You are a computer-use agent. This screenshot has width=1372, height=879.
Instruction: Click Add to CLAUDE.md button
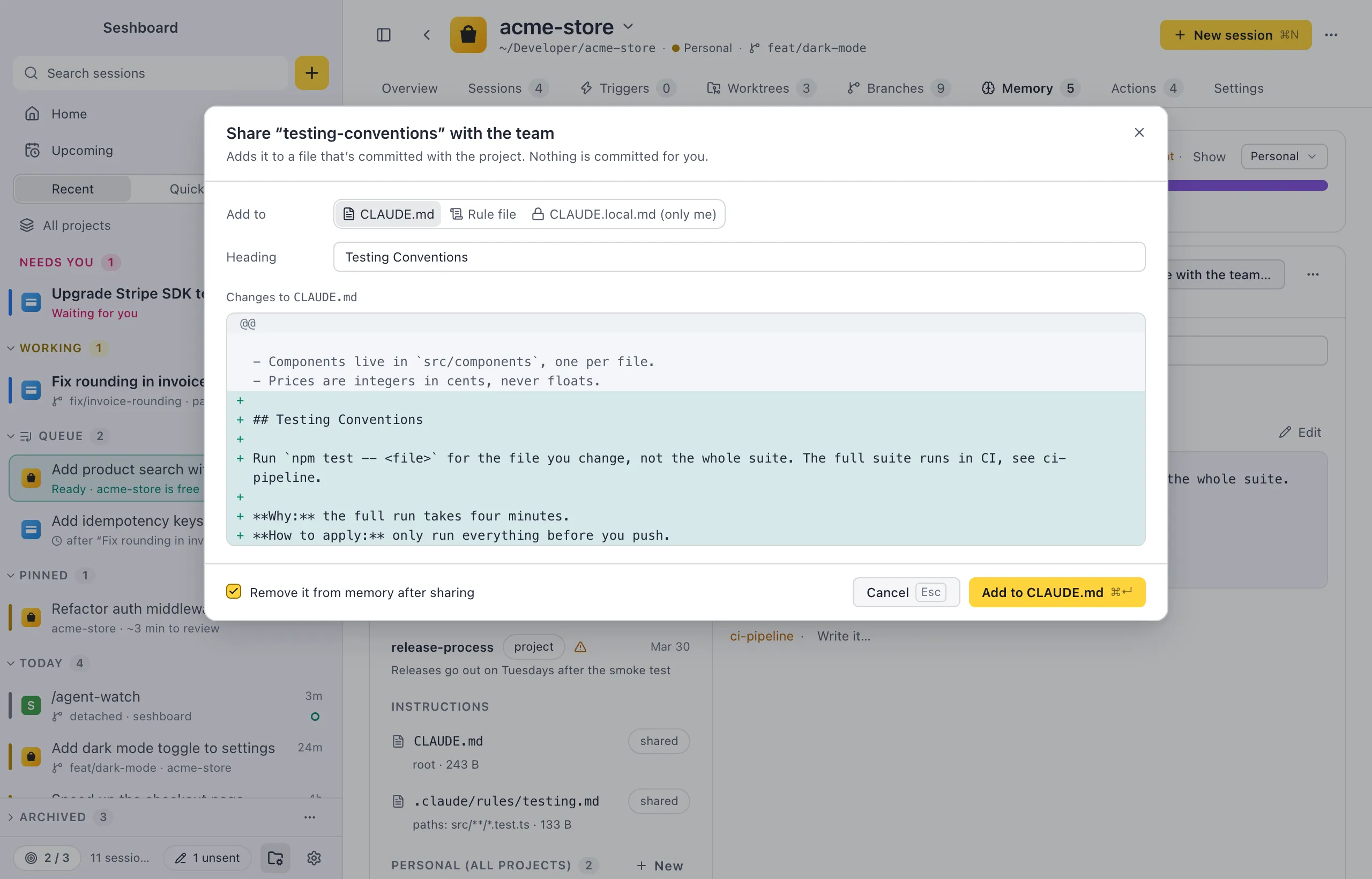tap(1056, 592)
